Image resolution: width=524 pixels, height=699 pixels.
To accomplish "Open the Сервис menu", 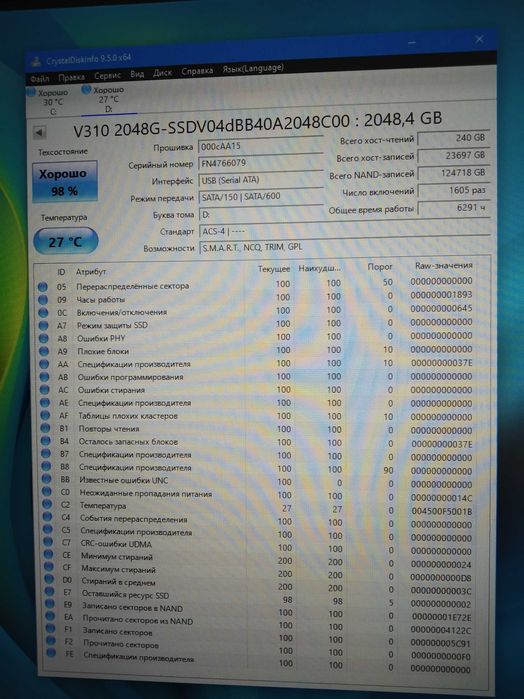I will pos(107,76).
